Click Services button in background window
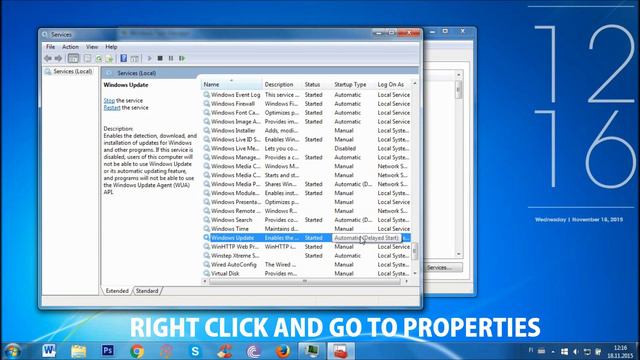640x360 pixels. point(443,267)
